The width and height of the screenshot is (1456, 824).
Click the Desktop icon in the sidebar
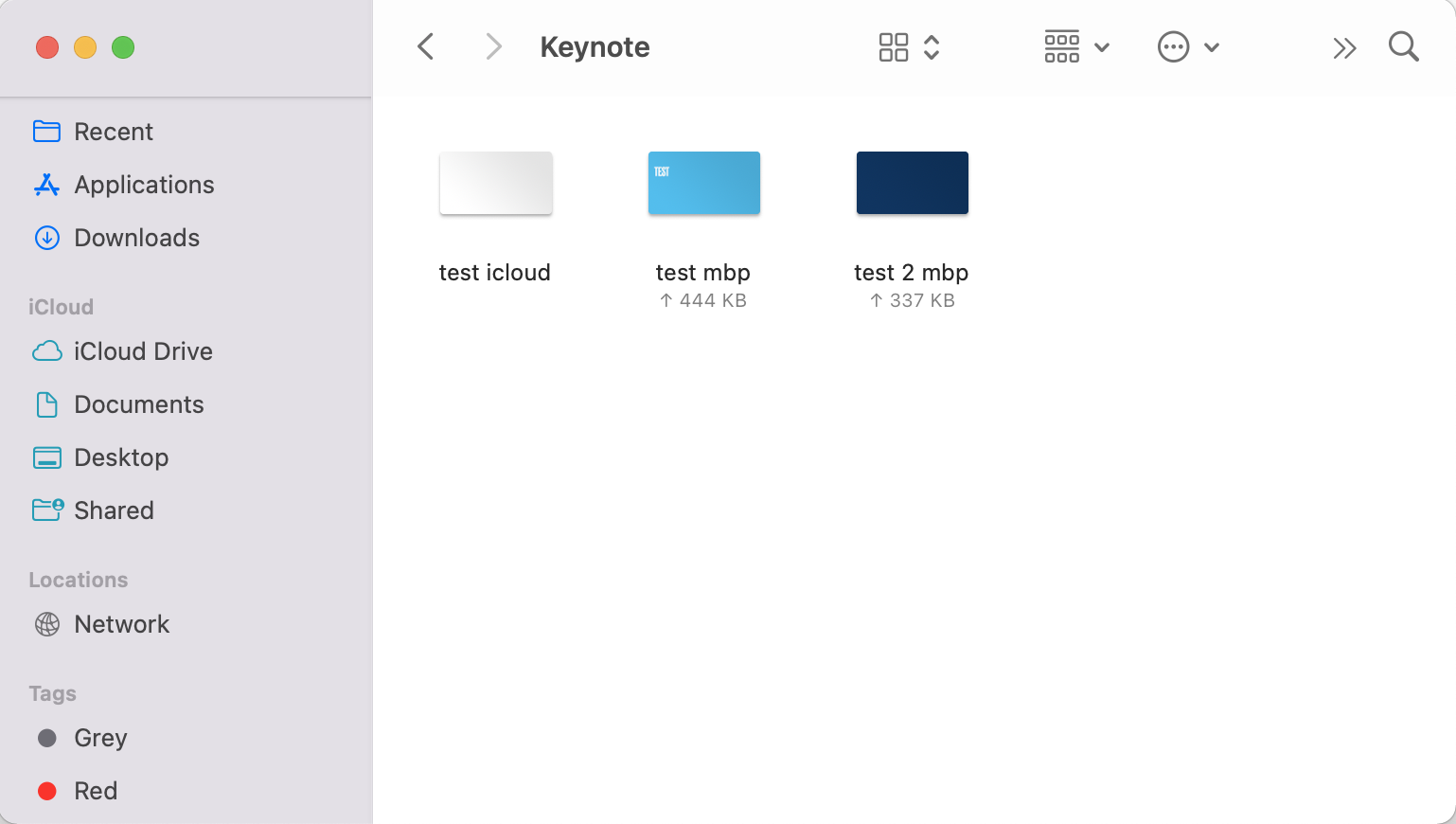coord(46,457)
